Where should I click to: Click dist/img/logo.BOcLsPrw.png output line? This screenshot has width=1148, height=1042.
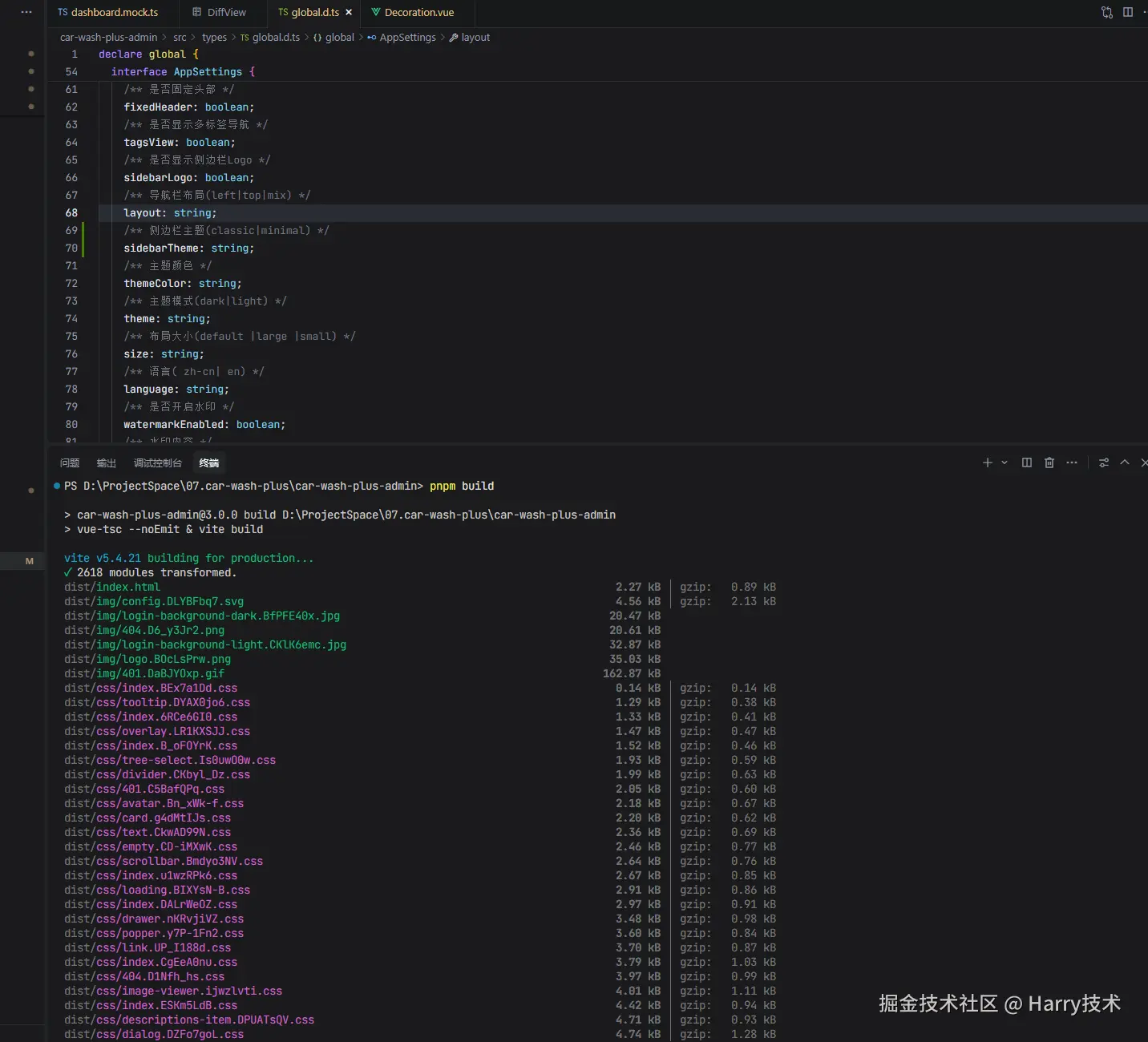point(148,659)
